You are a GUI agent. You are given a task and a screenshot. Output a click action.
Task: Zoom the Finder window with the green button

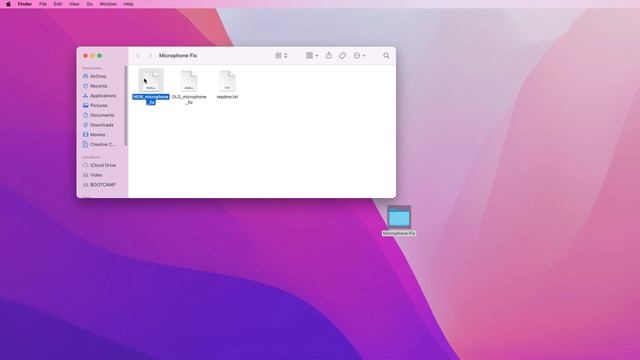coord(100,56)
